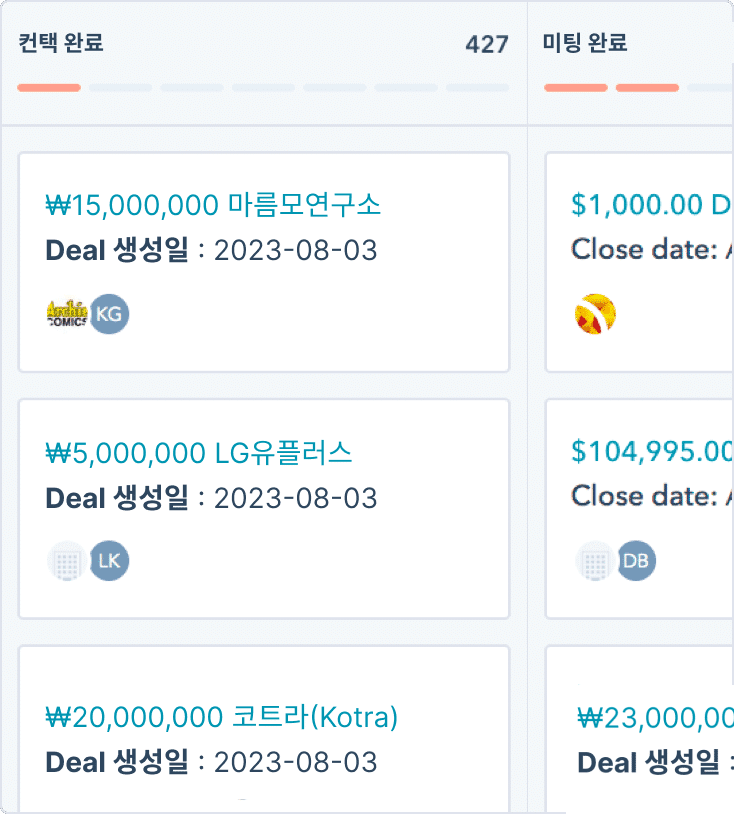Open the ₩23,000,000 deal link
Screen dimensions: 734x814
656,718
